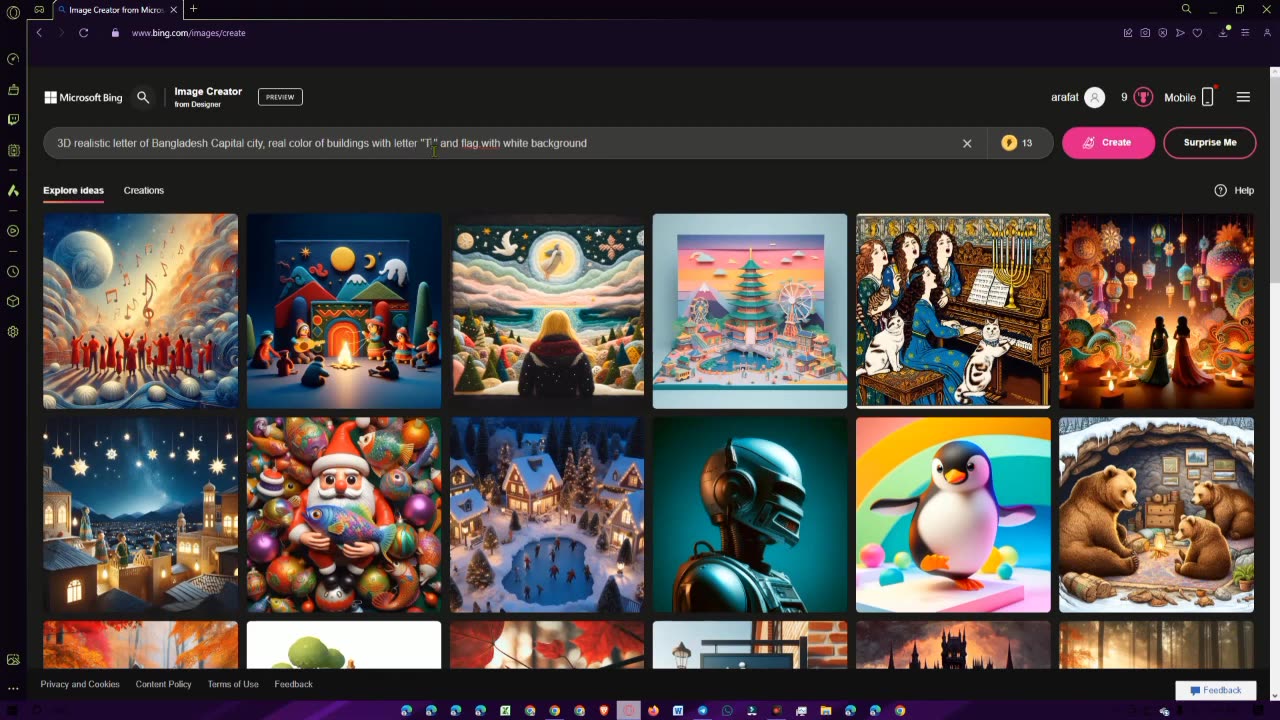Bookmark page with heart icon
Image resolution: width=1280 pixels, height=720 pixels.
point(1197,33)
